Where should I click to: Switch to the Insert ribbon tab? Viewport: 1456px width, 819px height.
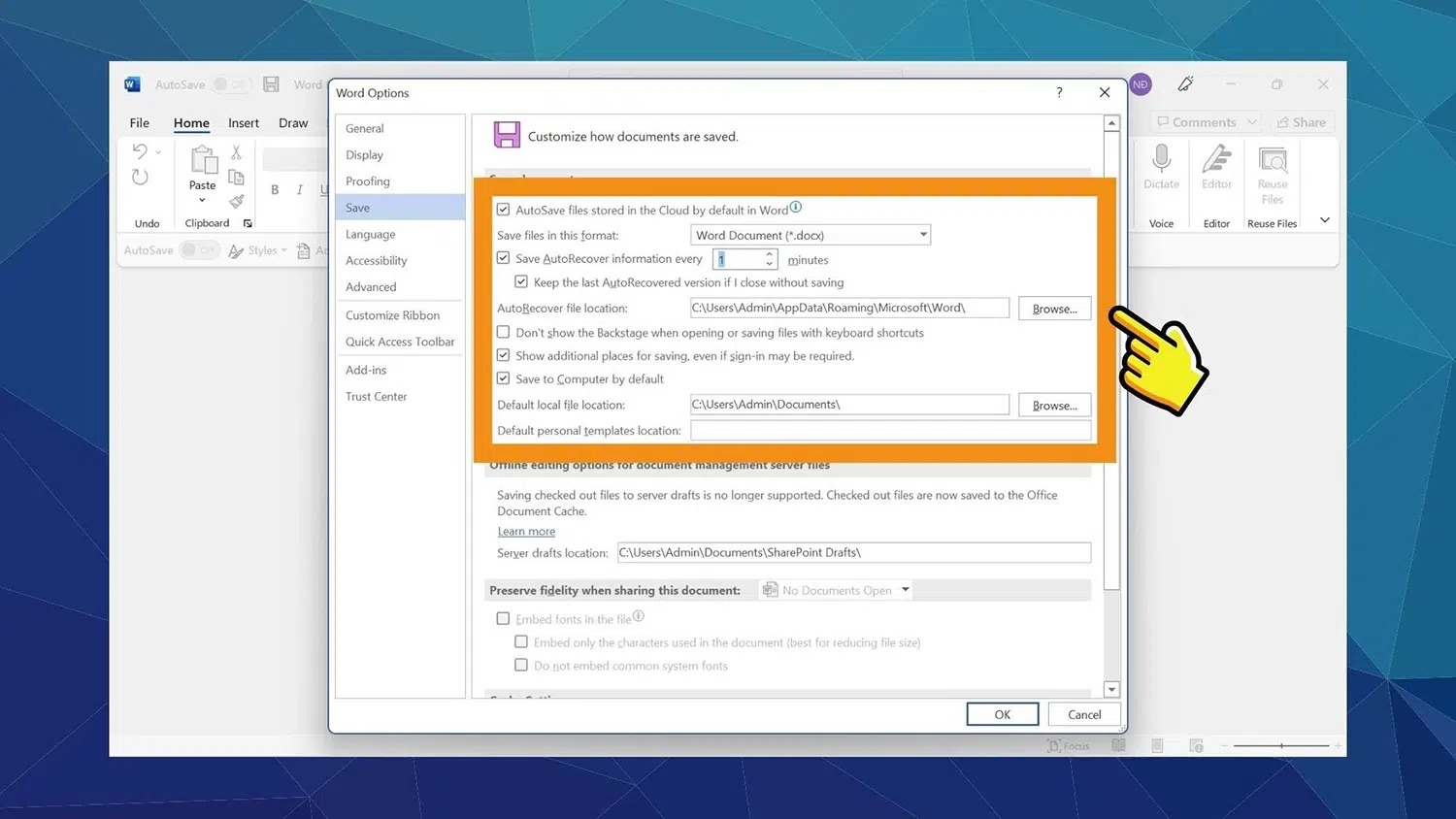tap(244, 123)
